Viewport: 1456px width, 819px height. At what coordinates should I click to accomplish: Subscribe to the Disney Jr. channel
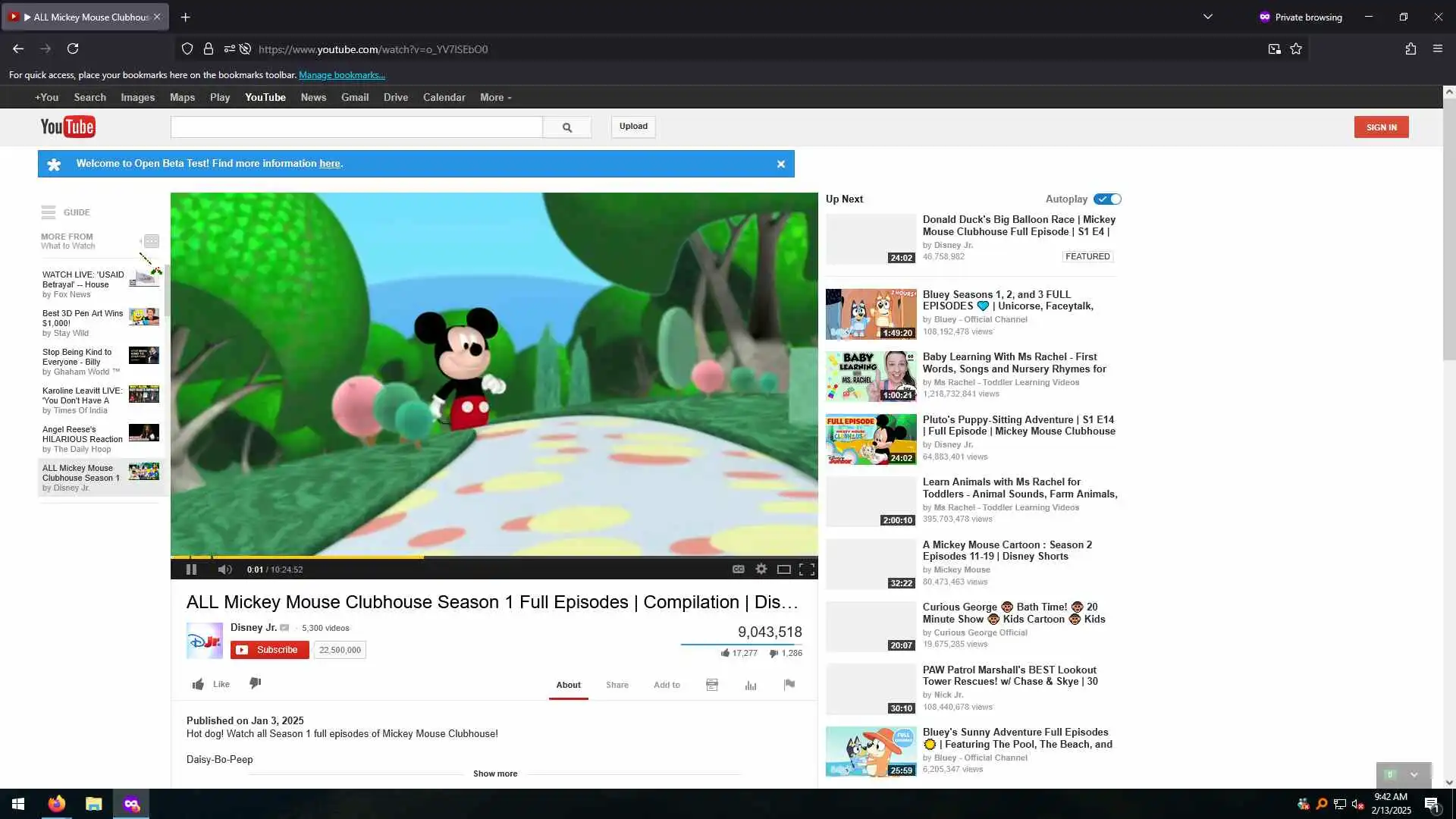click(270, 650)
